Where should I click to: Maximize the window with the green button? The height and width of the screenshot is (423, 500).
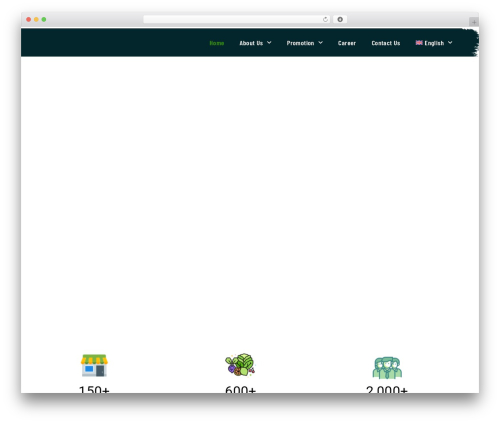(x=44, y=19)
